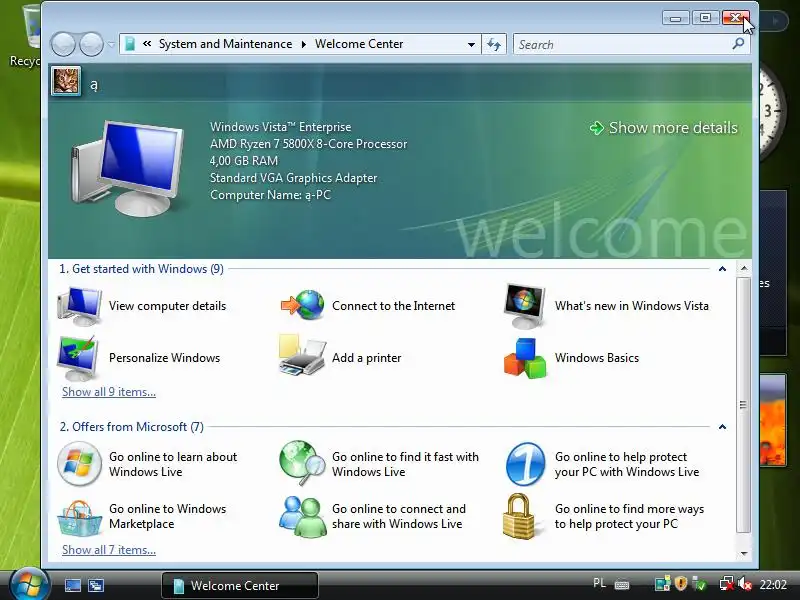Select the find it fast globe-magnifier icon

[x=302, y=463]
